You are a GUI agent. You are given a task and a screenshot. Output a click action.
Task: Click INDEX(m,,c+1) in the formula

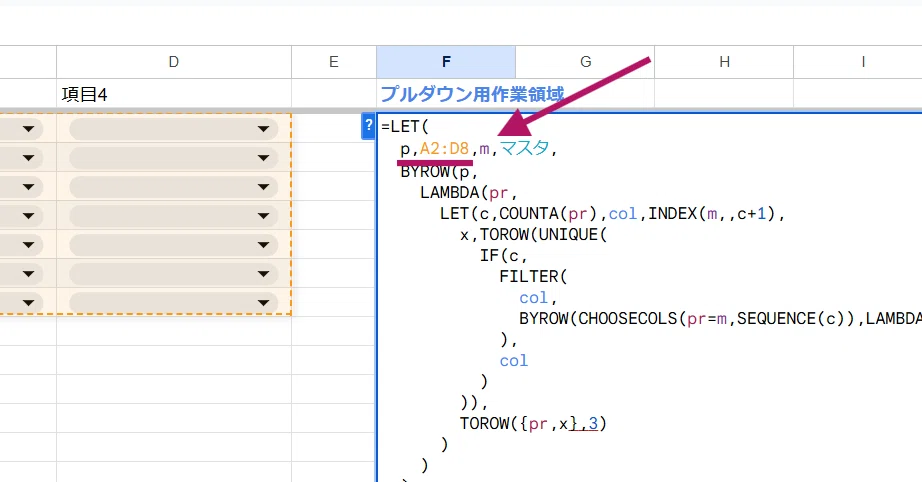[711, 213]
